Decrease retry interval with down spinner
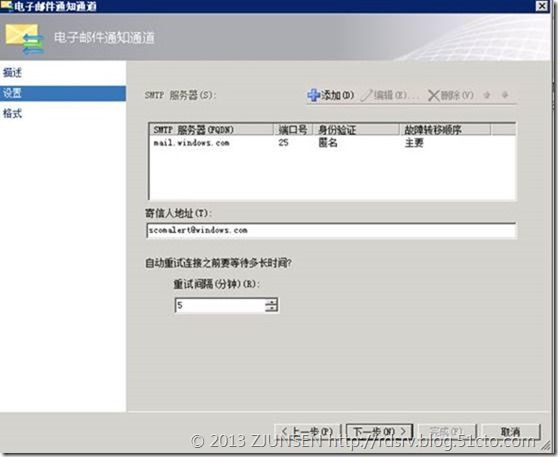Image resolution: width=558 pixels, height=457 pixels. pyautogui.click(x=271, y=309)
